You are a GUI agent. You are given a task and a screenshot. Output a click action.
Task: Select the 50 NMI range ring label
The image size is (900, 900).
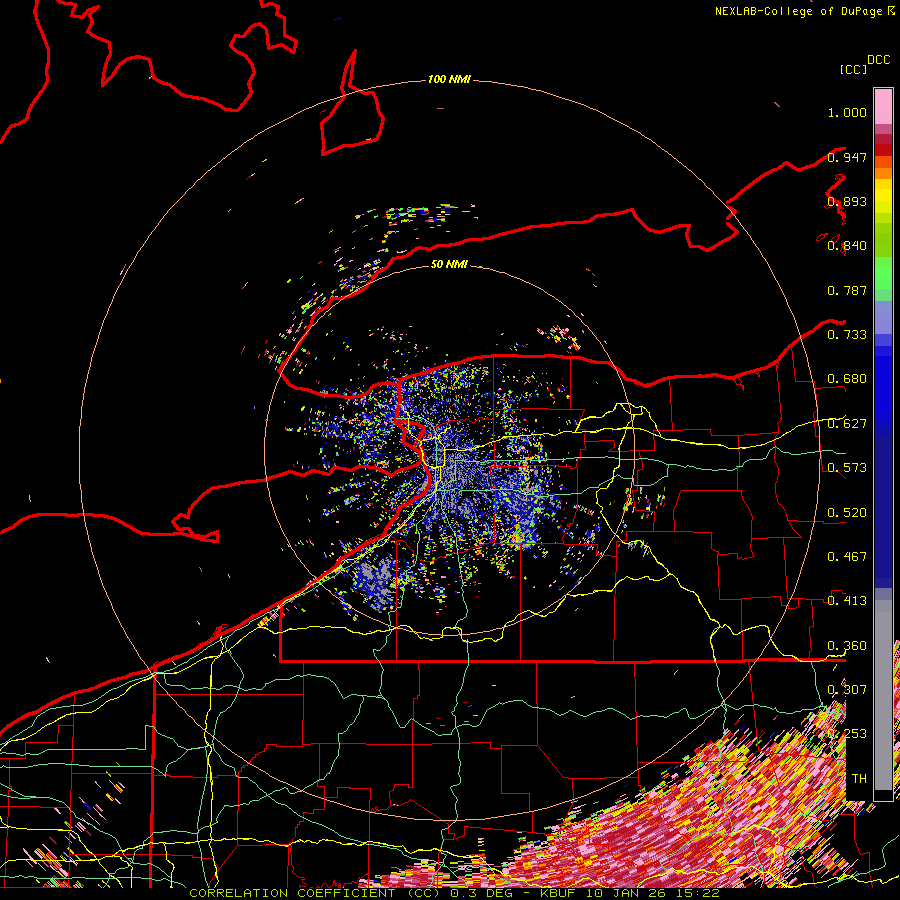[449, 264]
